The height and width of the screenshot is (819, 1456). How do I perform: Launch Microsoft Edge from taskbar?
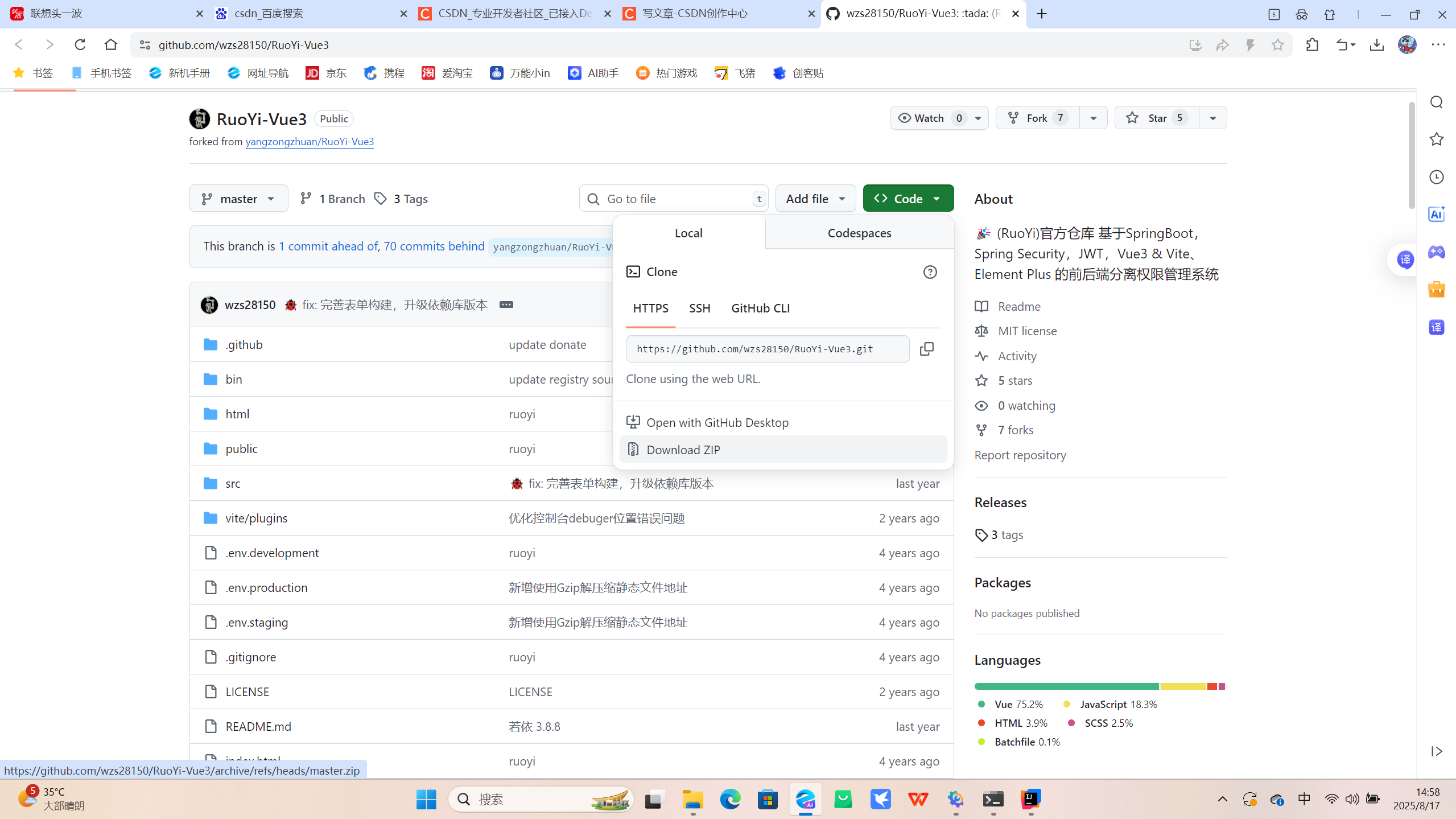[x=730, y=799]
